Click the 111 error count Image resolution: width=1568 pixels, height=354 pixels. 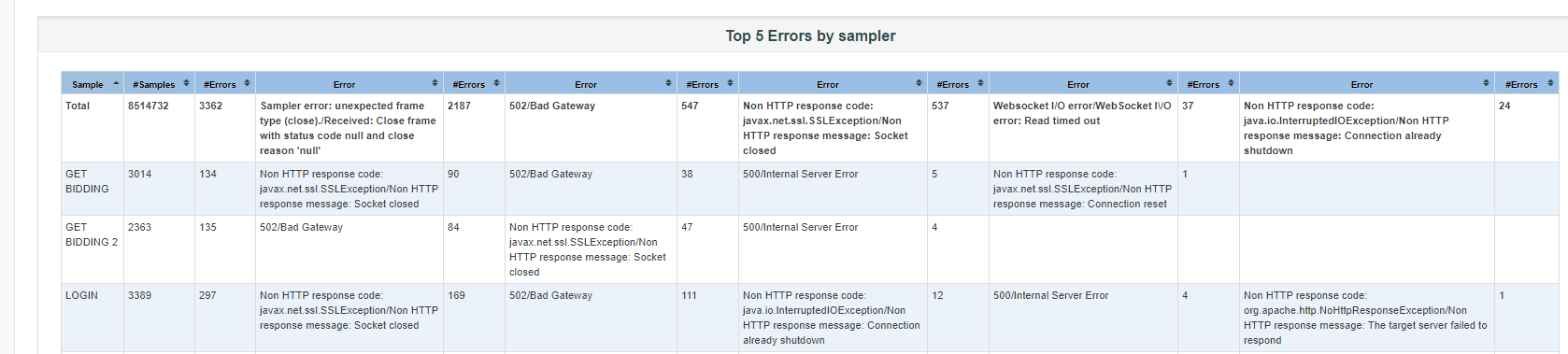click(689, 295)
